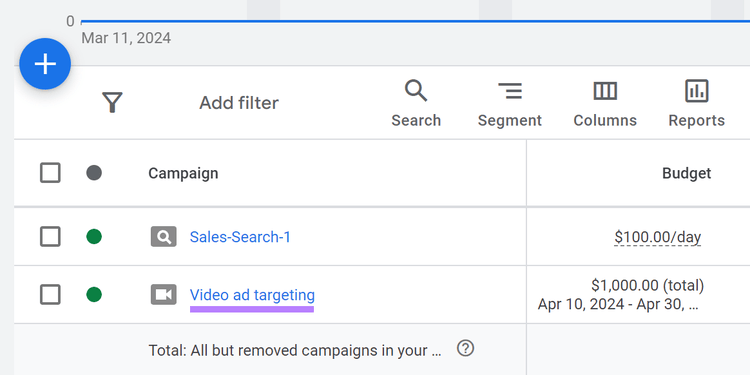Click the $1,000.00 (total) budget cell
The width and height of the screenshot is (750, 375).
[647, 286]
